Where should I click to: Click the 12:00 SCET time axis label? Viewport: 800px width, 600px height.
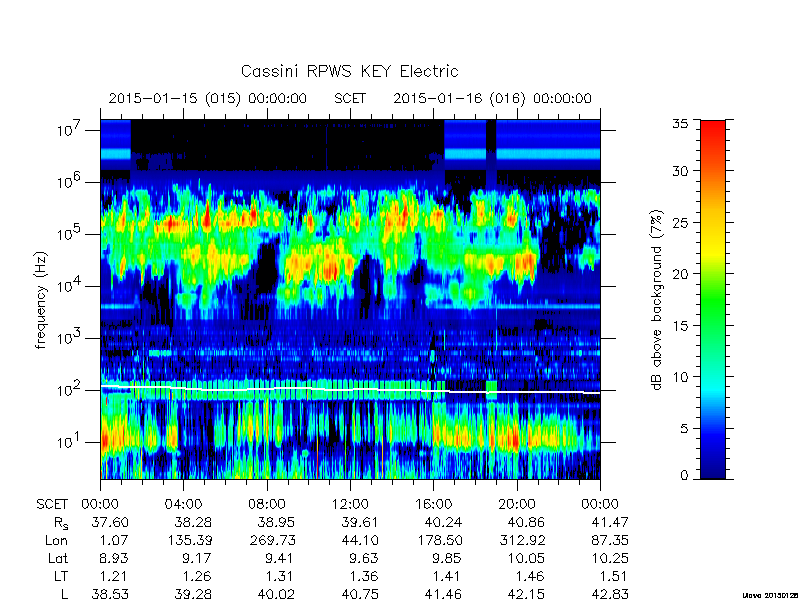(x=350, y=504)
